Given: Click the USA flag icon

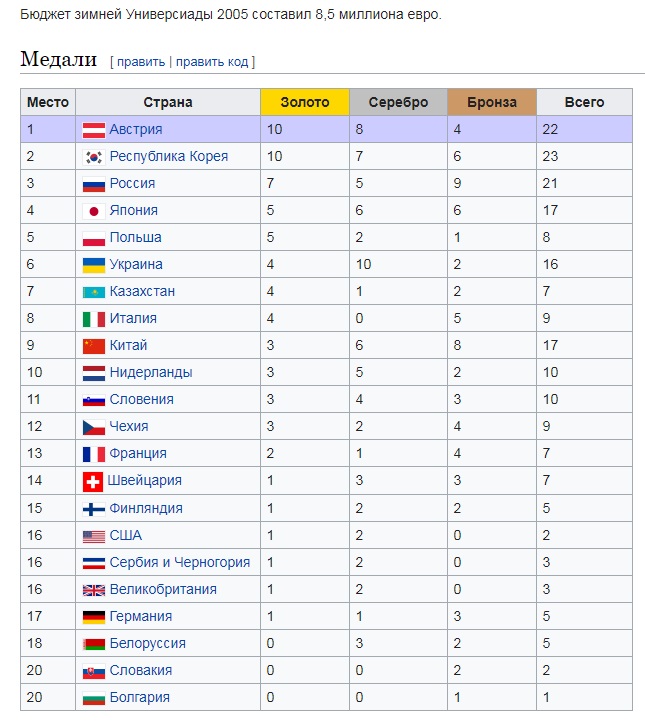Looking at the screenshot, I should pos(93,536).
